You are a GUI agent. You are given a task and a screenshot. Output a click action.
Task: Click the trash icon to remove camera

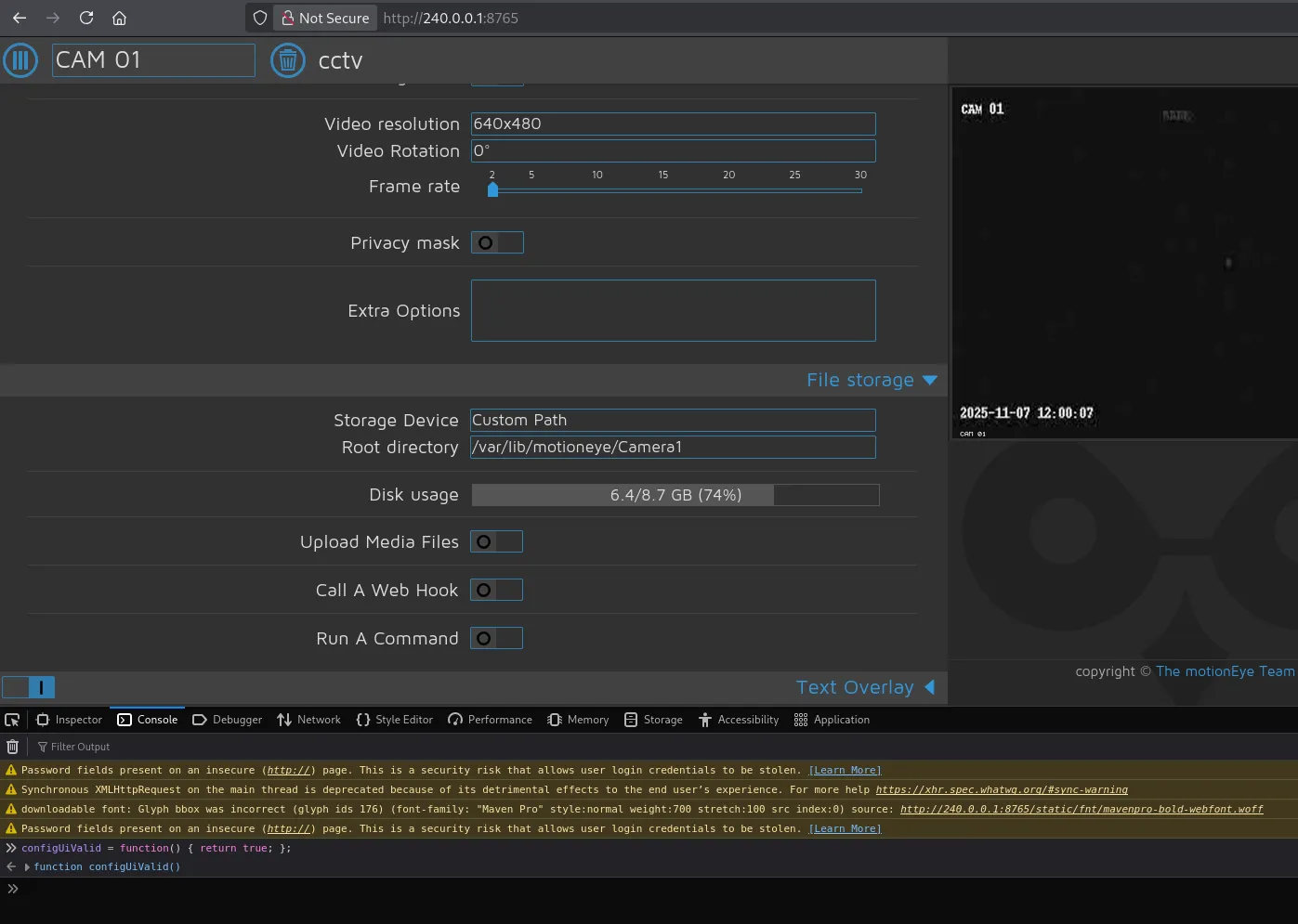[x=288, y=60]
